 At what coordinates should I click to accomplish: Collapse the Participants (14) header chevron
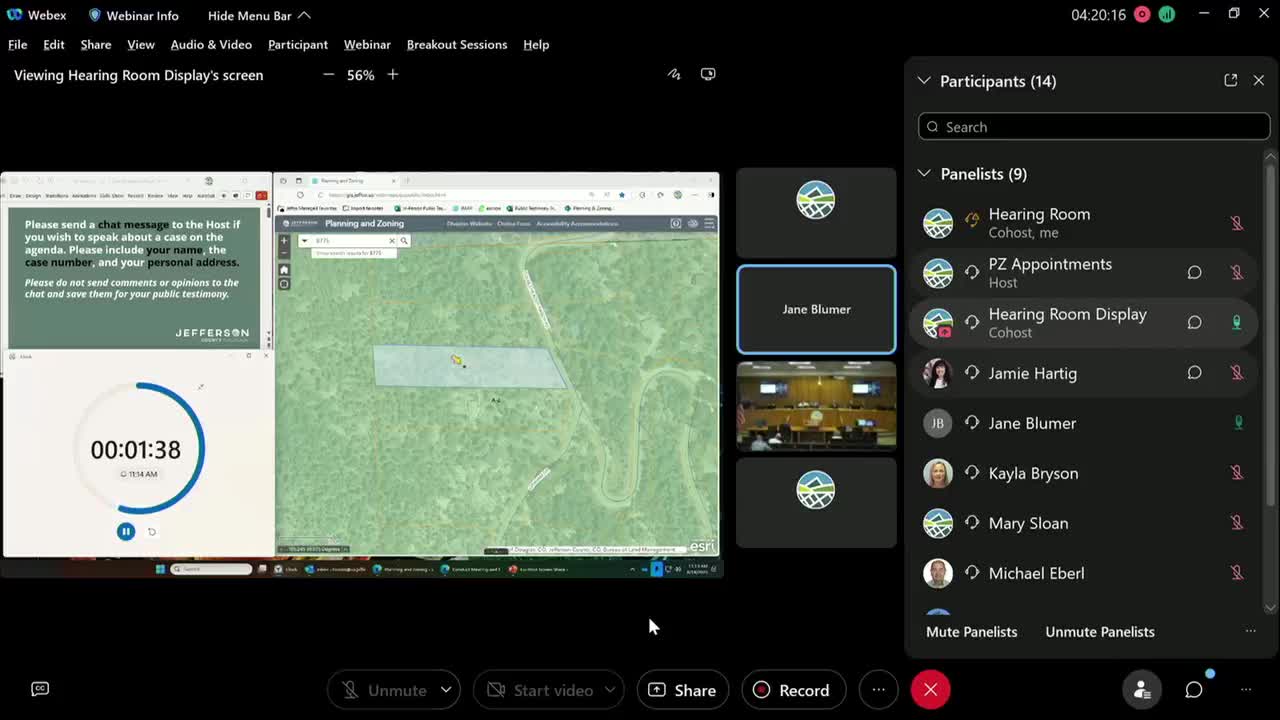coord(924,81)
